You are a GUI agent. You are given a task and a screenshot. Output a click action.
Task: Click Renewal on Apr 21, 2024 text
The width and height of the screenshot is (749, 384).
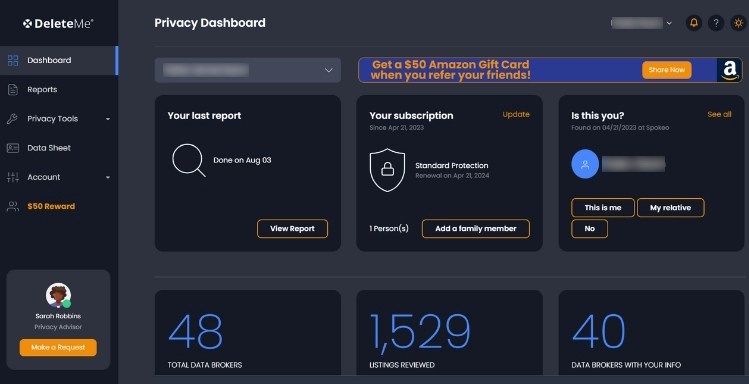452,176
